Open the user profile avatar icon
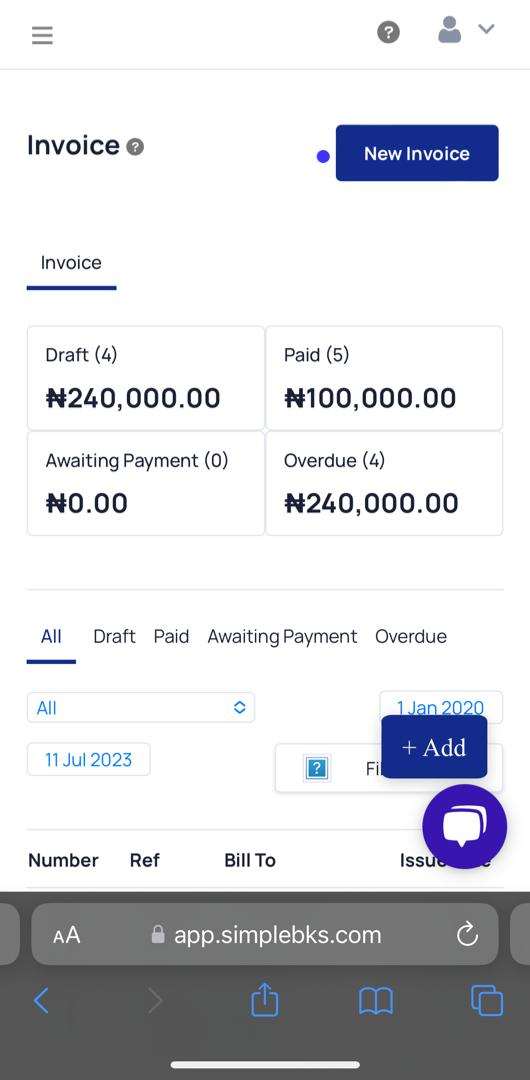Screen dimensions: 530x1080 [449, 30]
